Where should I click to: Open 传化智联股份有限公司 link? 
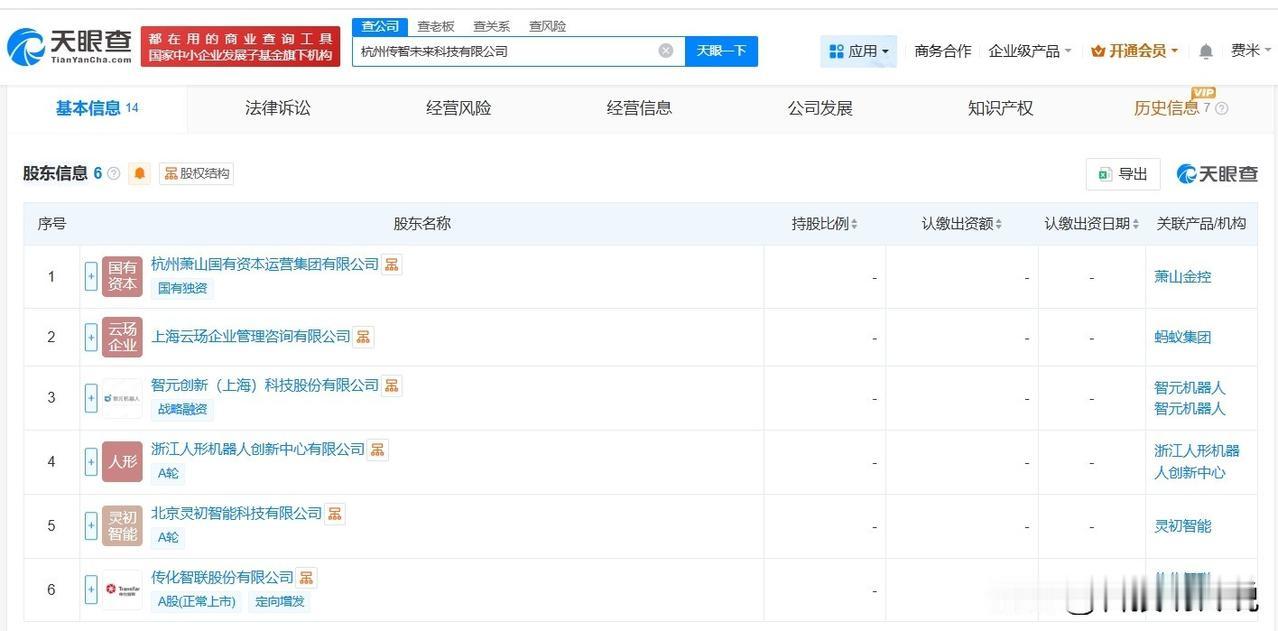[x=222, y=577]
